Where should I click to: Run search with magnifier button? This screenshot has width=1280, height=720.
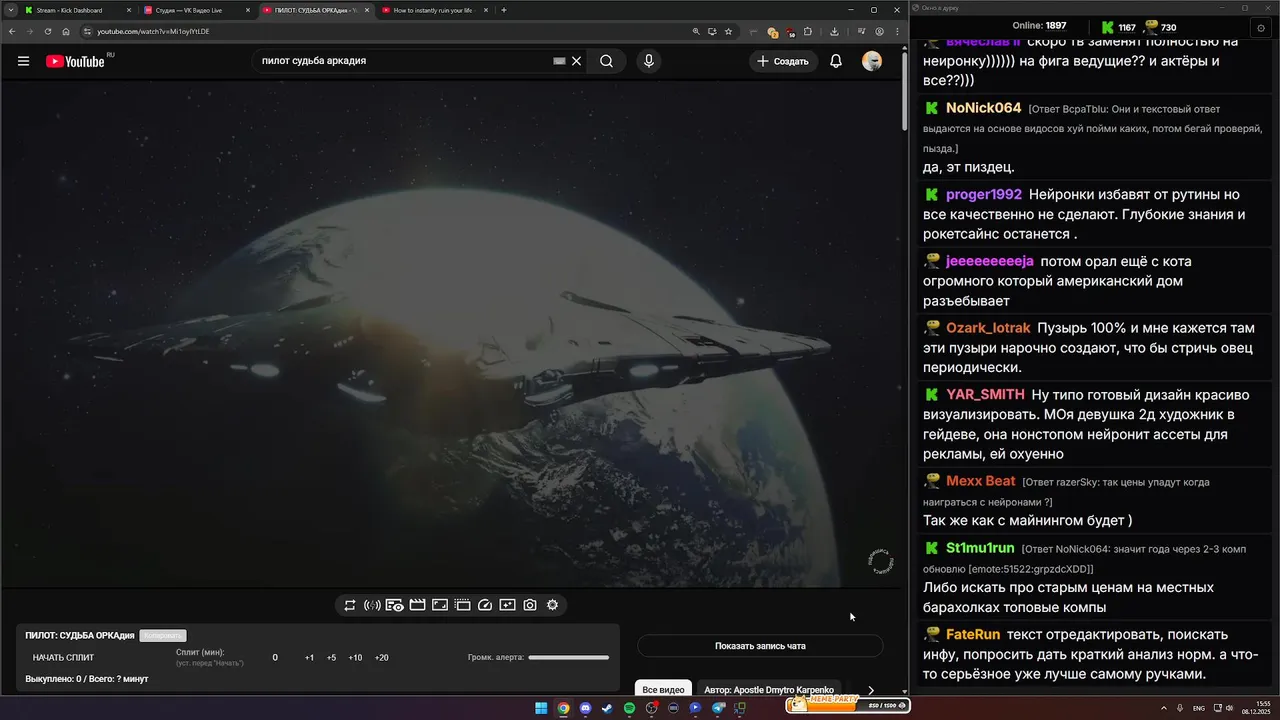point(606,61)
